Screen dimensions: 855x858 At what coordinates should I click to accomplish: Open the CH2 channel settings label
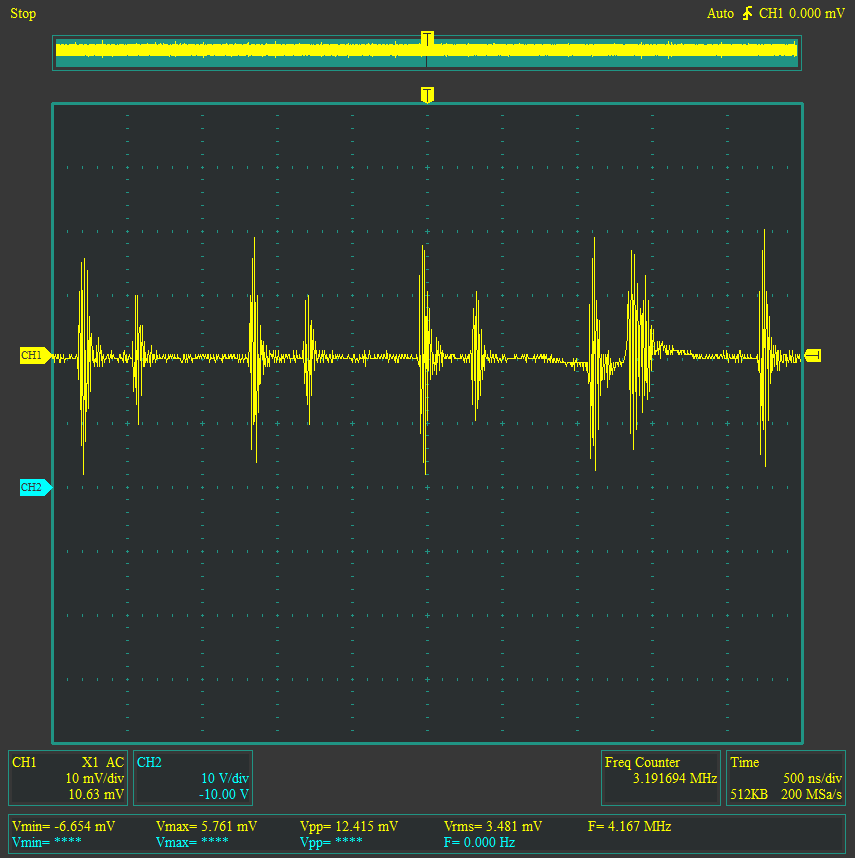coord(149,762)
